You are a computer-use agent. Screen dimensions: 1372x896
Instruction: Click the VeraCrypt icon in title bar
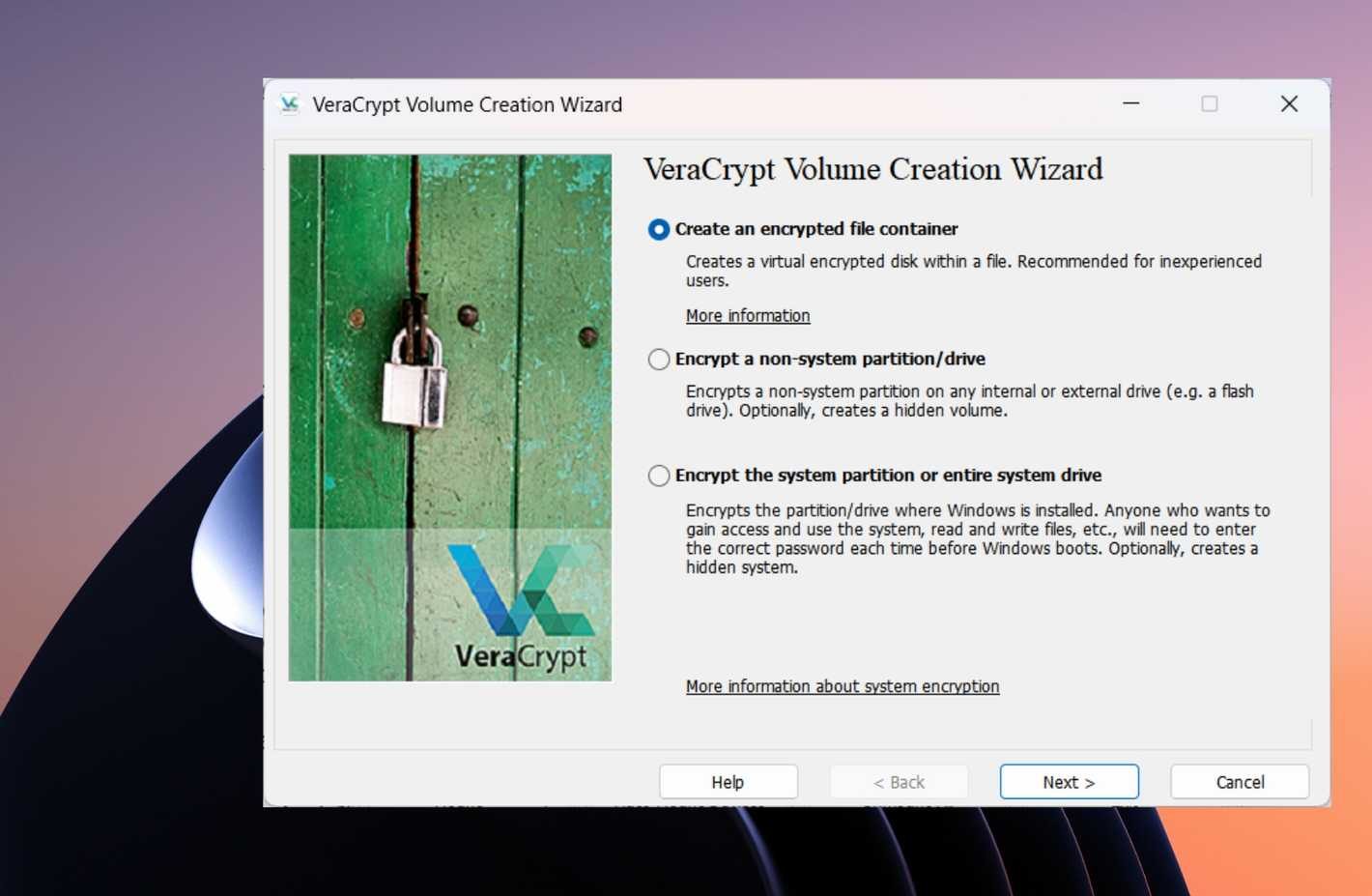289,104
